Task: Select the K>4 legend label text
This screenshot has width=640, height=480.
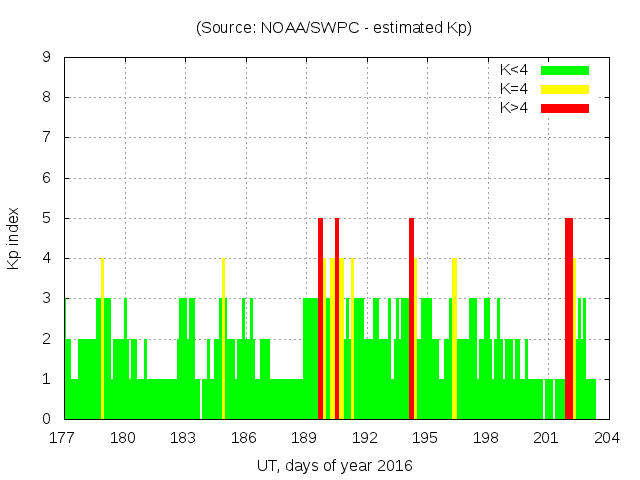Action: coord(515,108)
